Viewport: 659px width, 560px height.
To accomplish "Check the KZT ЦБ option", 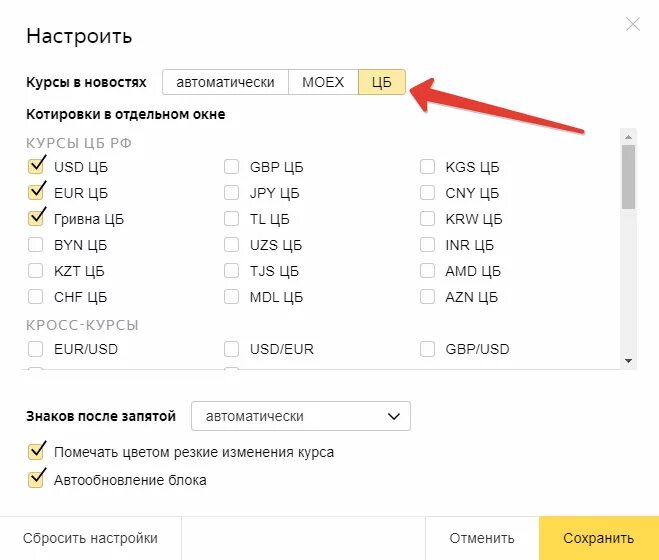I will pos(36,271).
